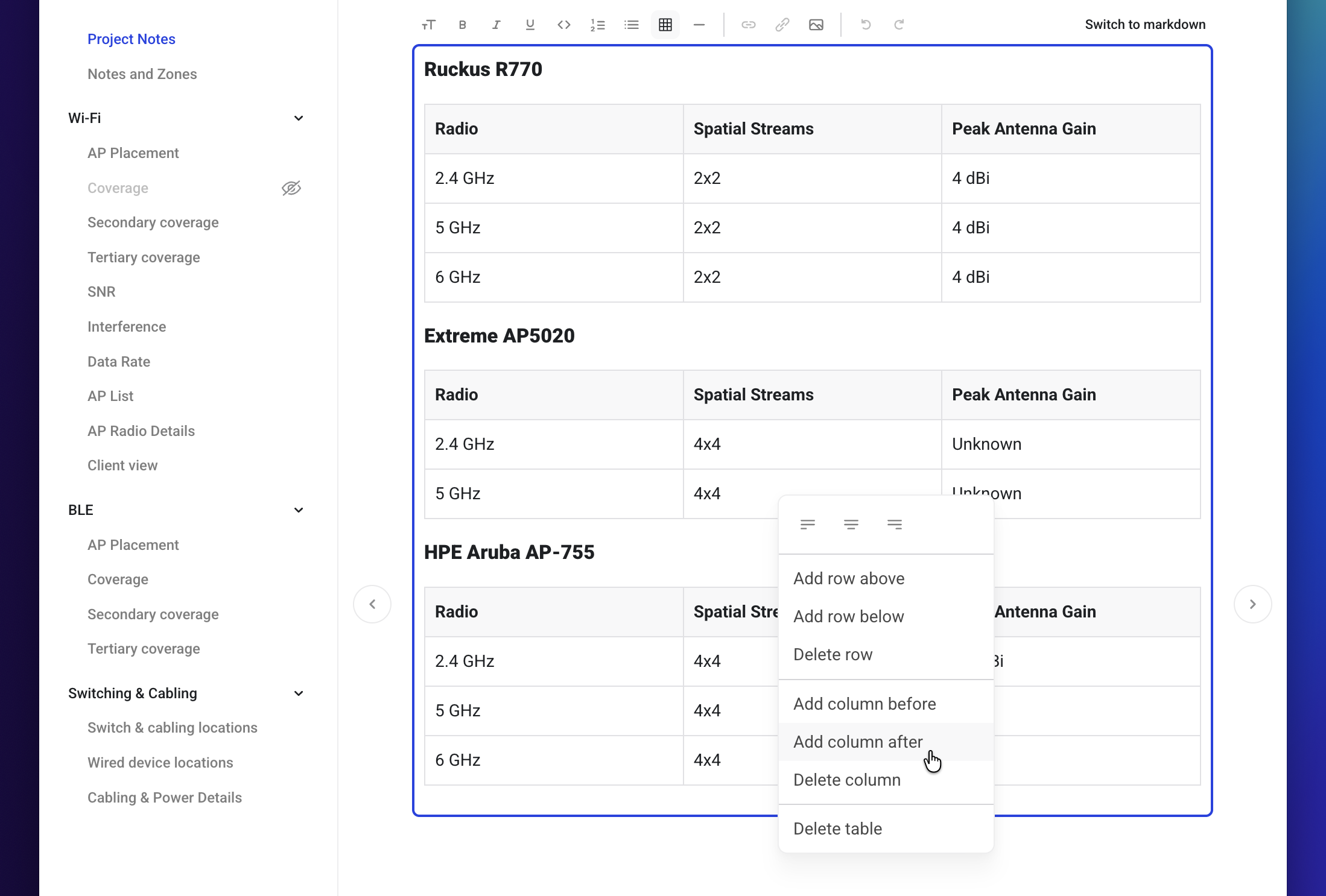1326x896 pixels.
Task: Switch to markdown editor
Action: (1145, 25)
